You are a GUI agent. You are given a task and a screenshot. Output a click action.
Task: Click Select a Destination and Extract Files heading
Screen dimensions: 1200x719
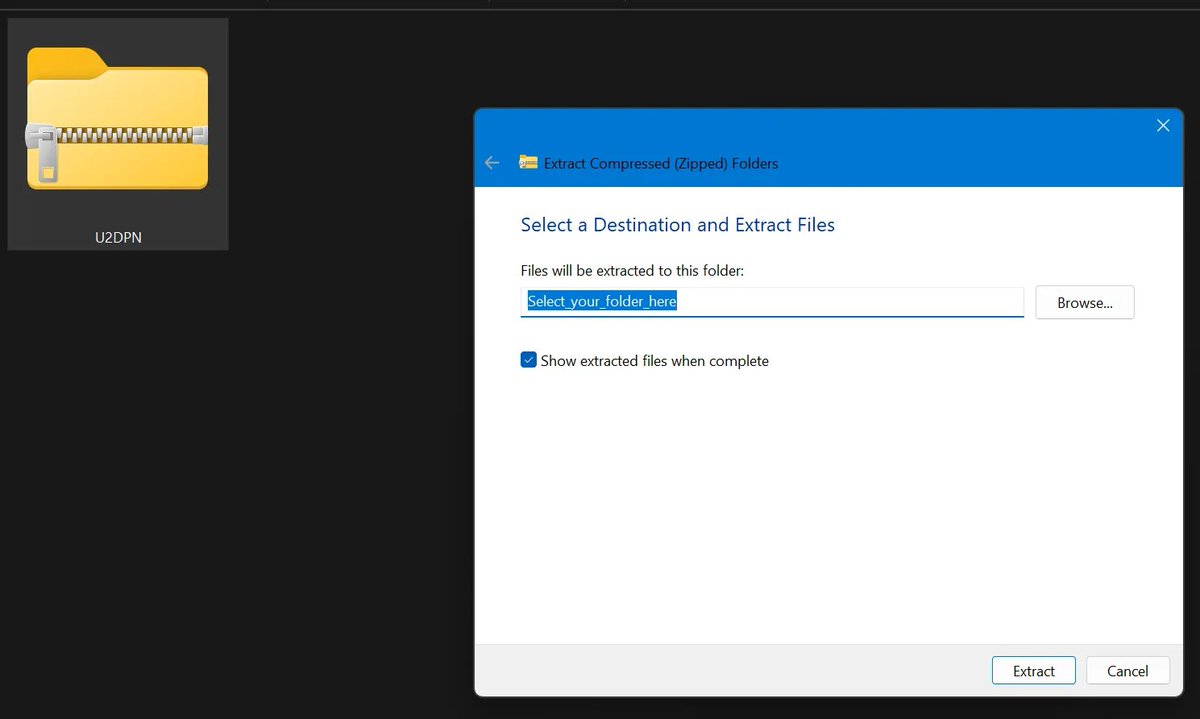pos(677,224)
